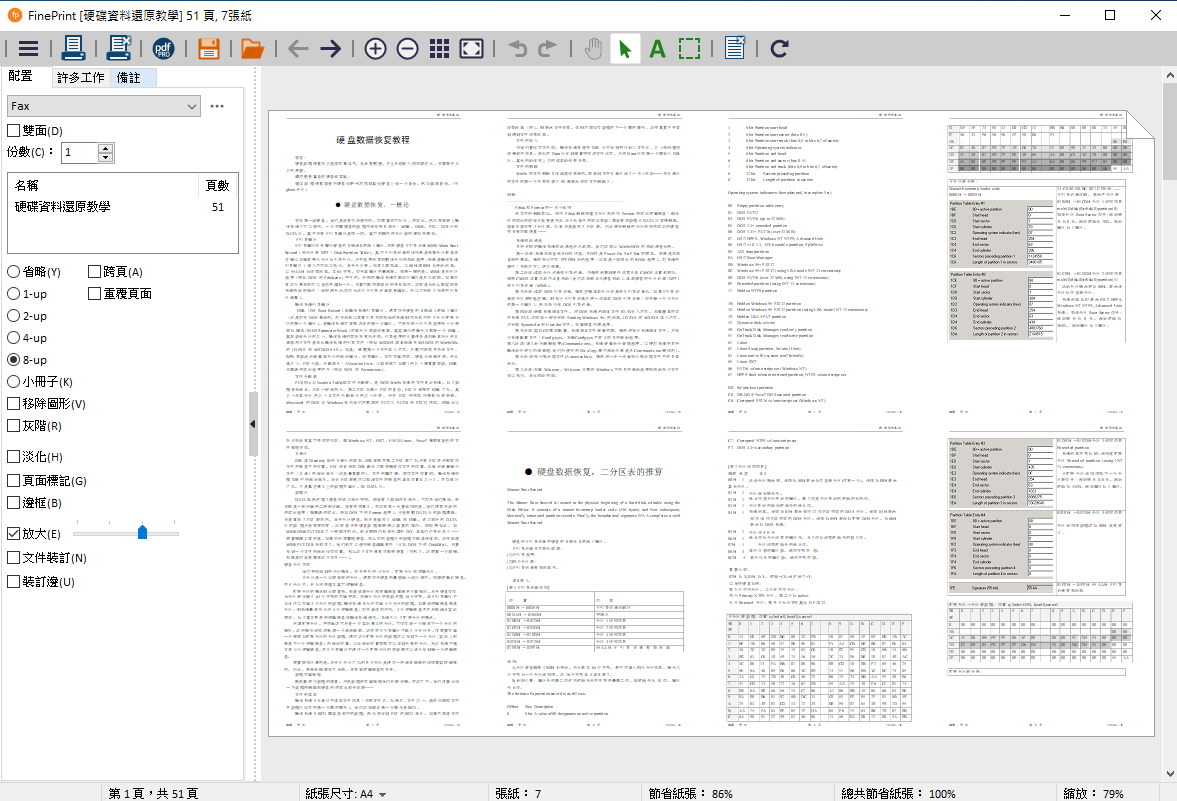The width and height of the screenshot is (1177, 801).
Task: Enable 文件裝訂(N) checkbox
Action: [13, 558]
